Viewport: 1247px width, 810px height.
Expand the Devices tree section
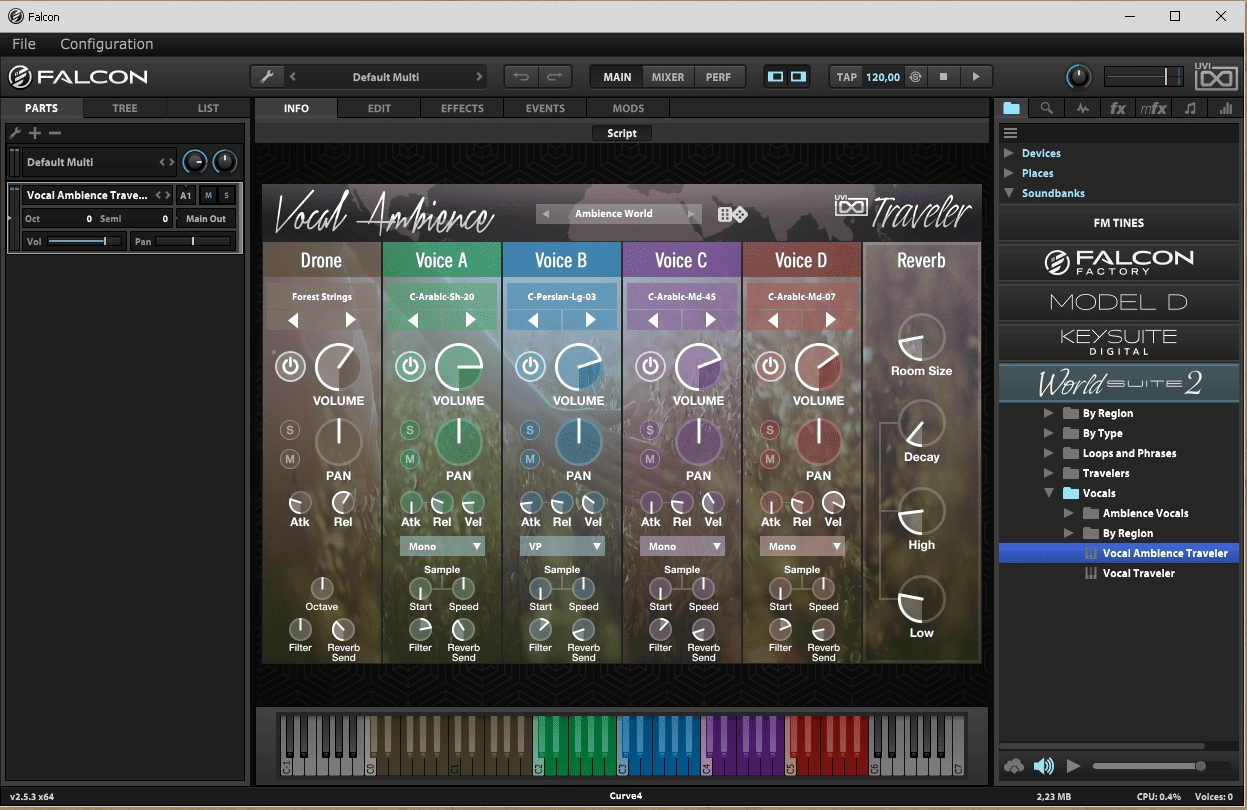pos(1009,153)
